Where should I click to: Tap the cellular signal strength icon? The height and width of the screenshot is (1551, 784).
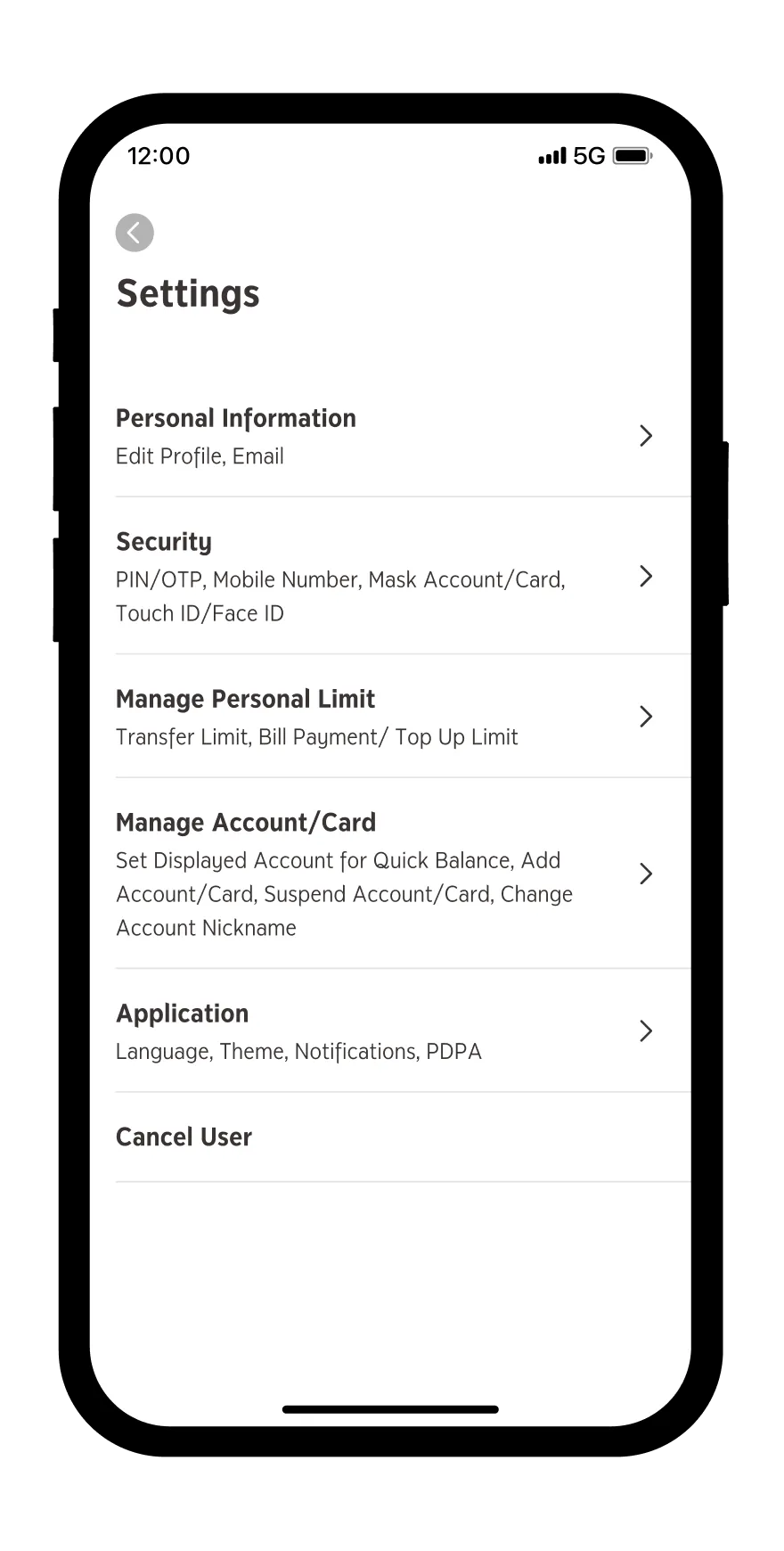(552, 156)
